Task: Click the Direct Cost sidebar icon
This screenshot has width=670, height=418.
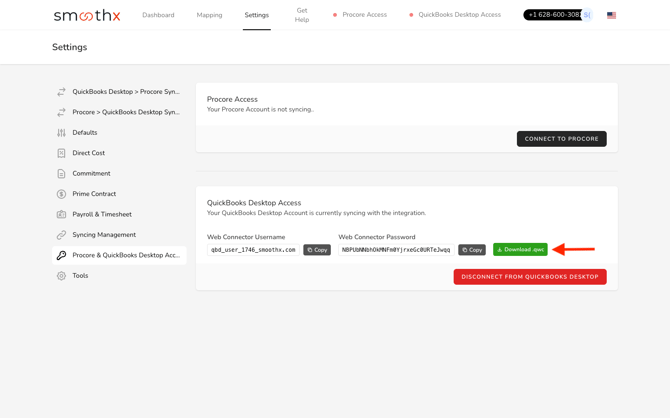Action: click(x=61, y=153)
